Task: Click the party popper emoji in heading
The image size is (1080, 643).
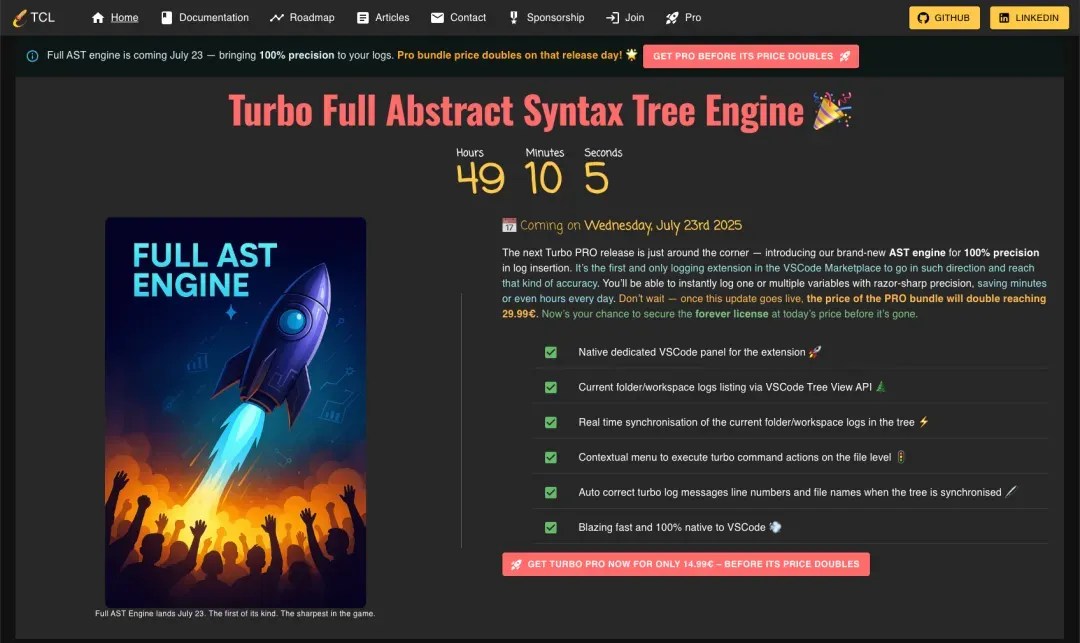Action: coord(832,110)
